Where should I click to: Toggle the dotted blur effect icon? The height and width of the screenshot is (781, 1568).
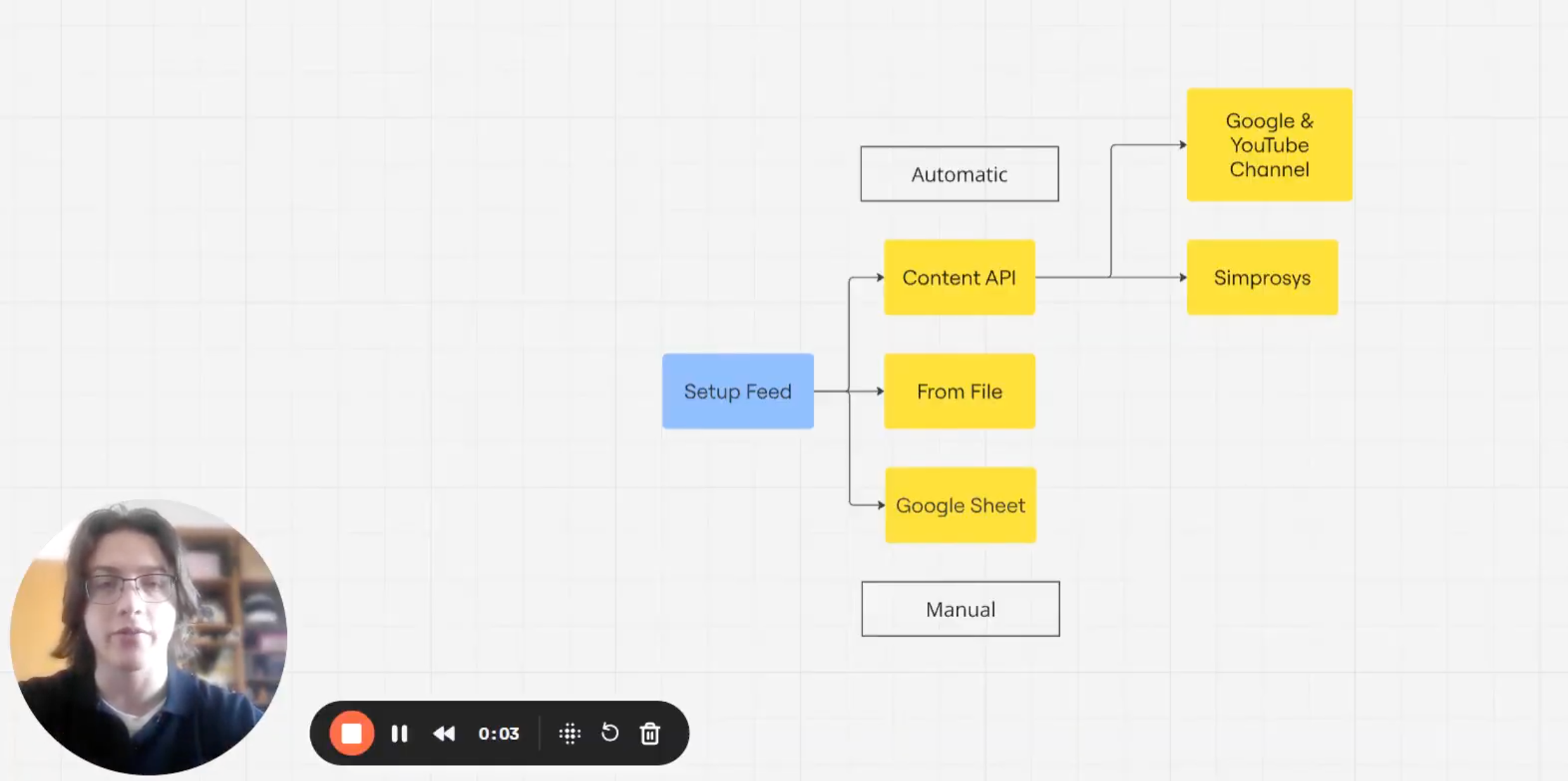click(x=569, y=734)
